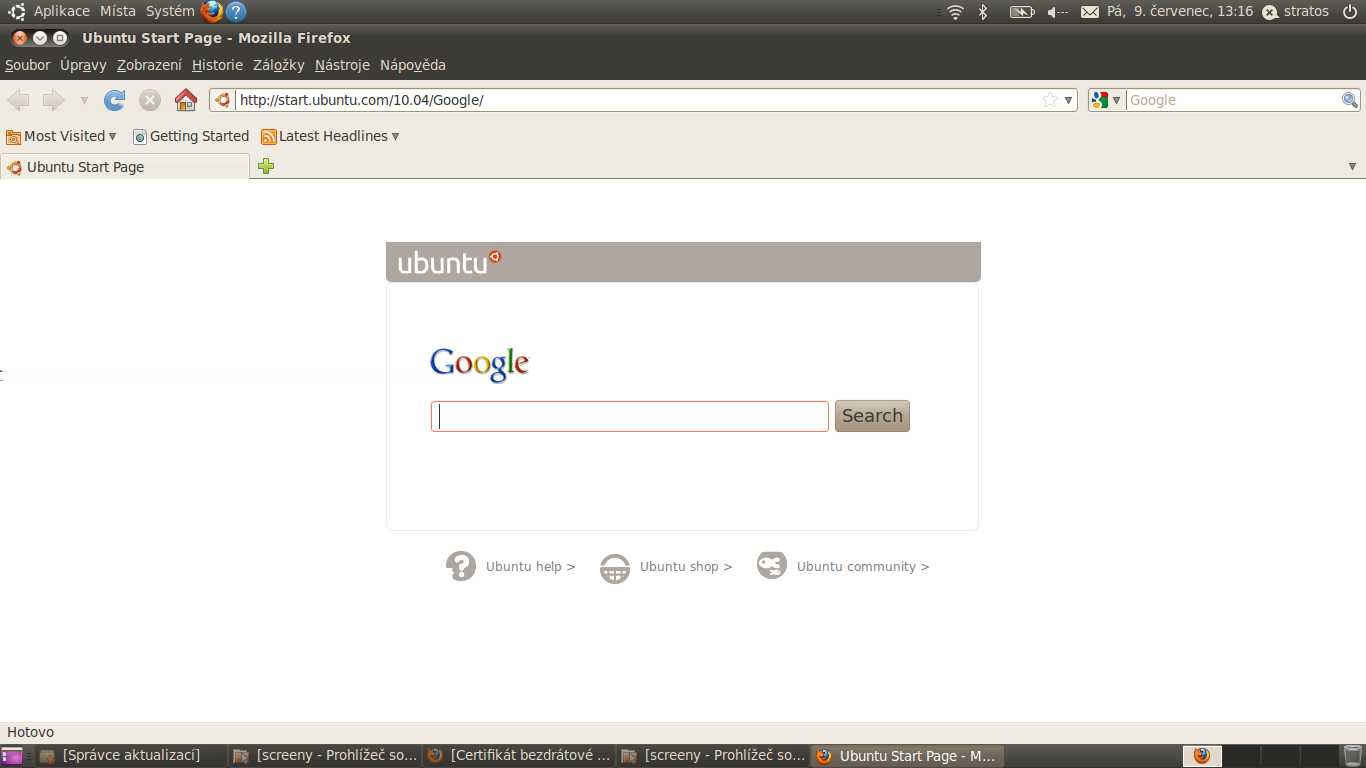The image size is (1366, 768).
Task: Open the Systém panel menu
Action: coord(170,11)
